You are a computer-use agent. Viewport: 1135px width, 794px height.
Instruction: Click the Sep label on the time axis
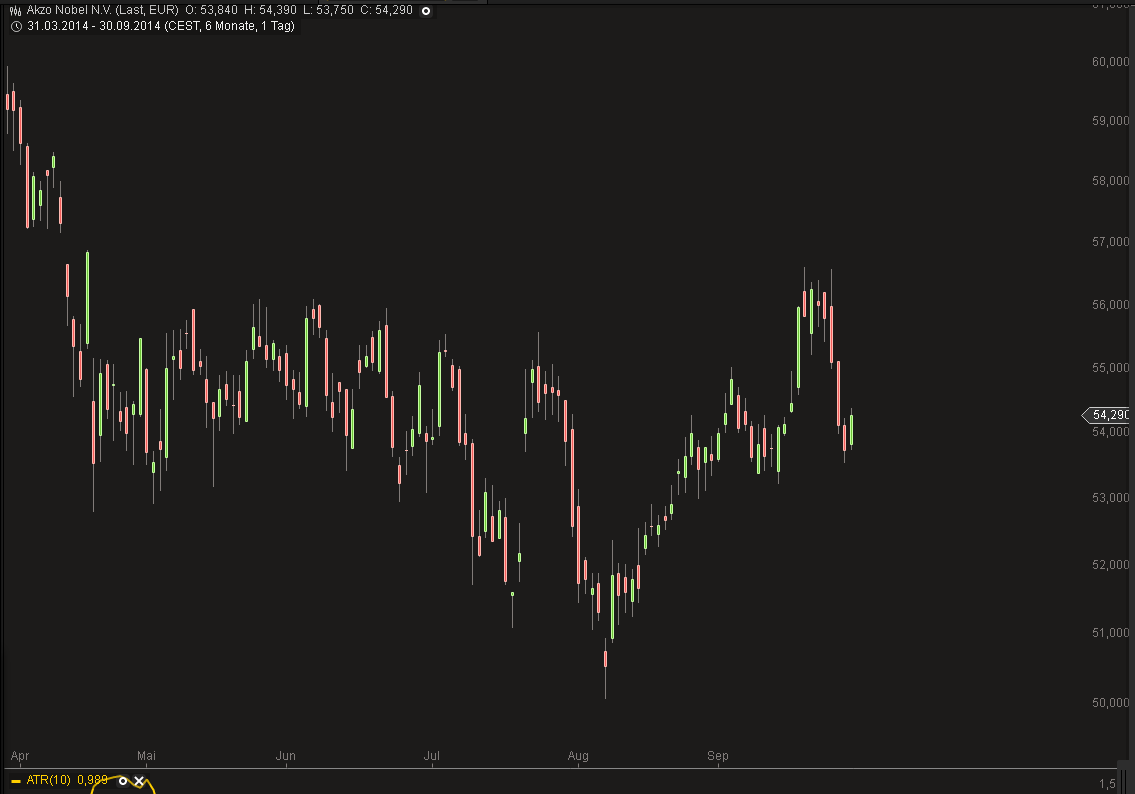(718, 756)
